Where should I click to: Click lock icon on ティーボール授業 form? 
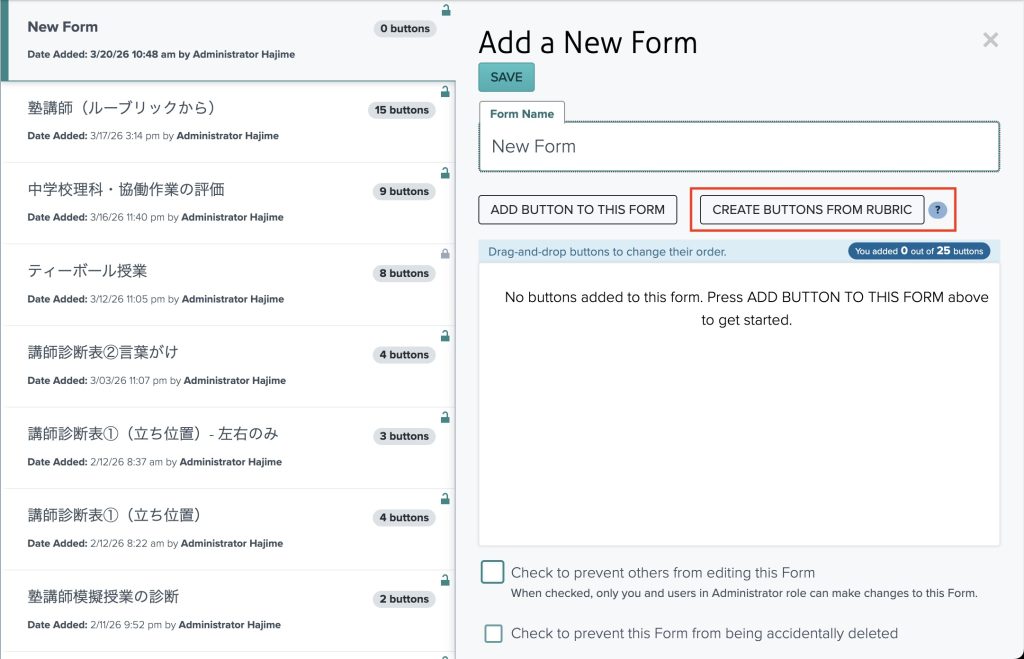(x=445, y=254)
